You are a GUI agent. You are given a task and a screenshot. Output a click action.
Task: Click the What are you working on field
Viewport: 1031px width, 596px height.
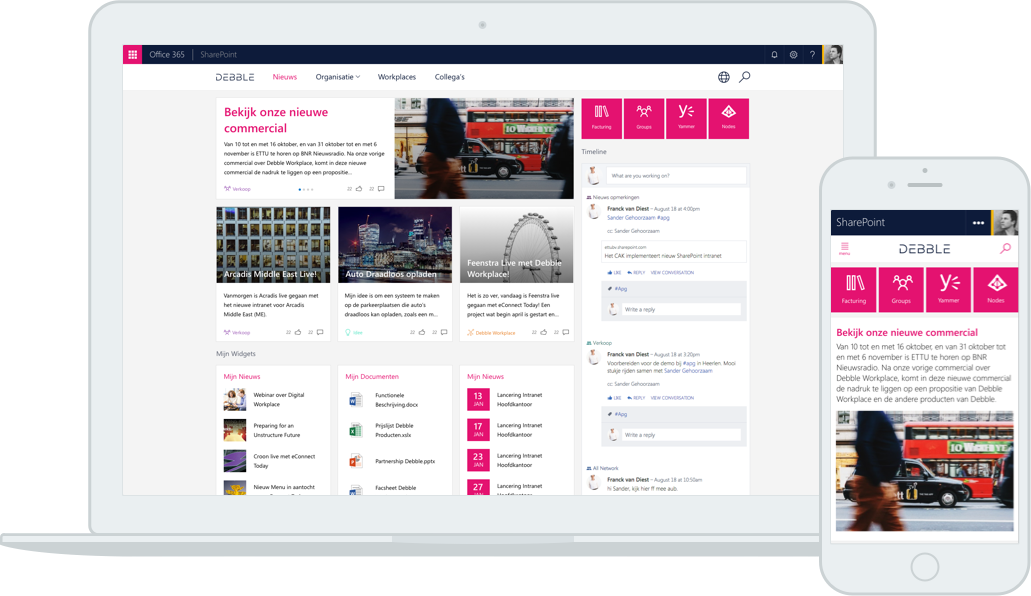[x=677, y=176]
